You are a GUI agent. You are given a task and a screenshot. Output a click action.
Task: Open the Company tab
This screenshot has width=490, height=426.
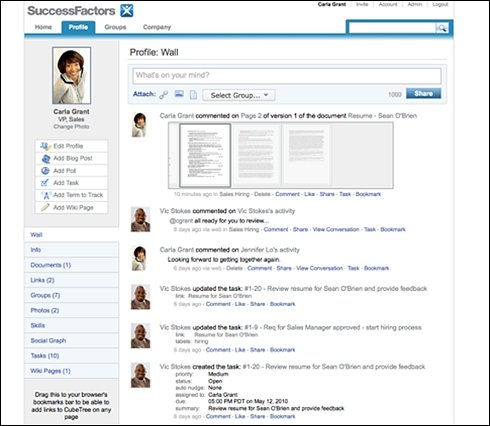(x=157, y=27)
